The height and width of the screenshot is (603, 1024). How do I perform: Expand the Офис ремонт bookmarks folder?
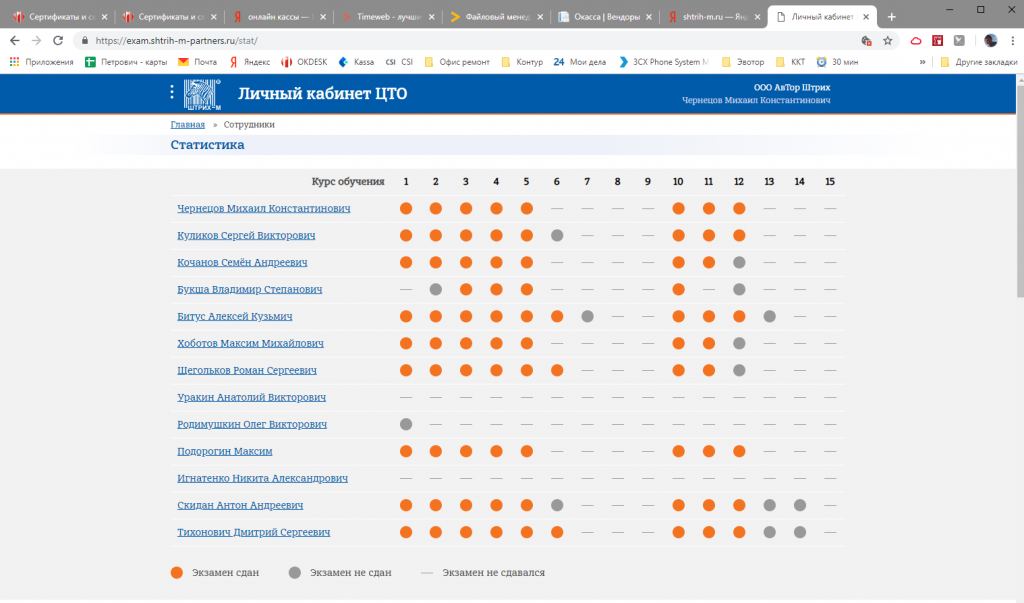(457, 62)
